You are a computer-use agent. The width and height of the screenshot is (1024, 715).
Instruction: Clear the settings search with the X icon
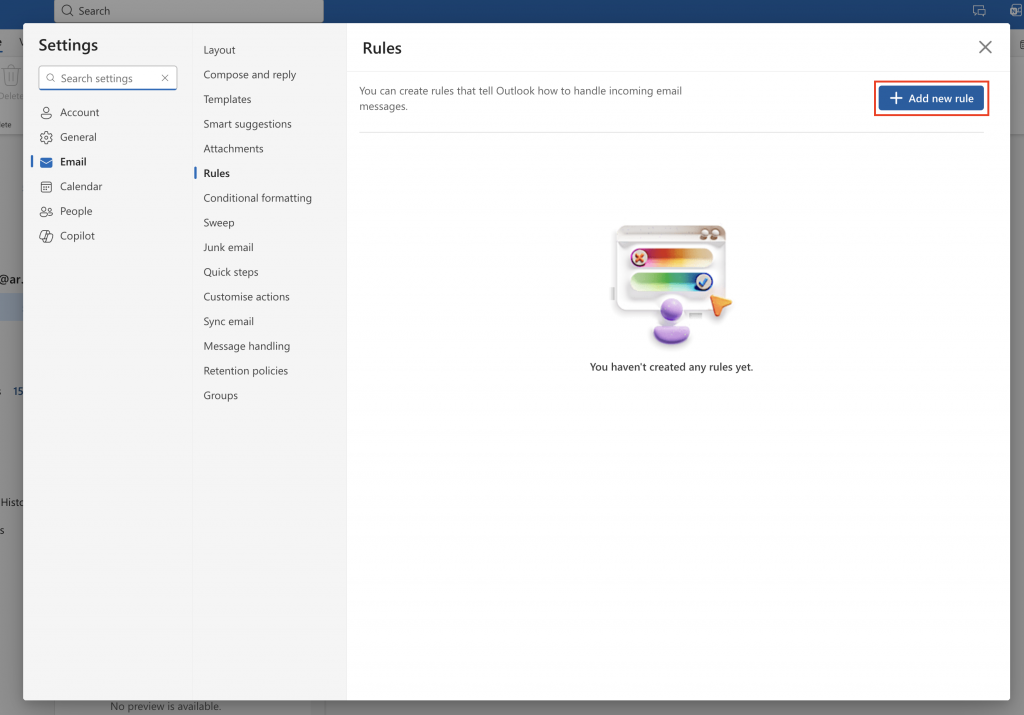165,78
